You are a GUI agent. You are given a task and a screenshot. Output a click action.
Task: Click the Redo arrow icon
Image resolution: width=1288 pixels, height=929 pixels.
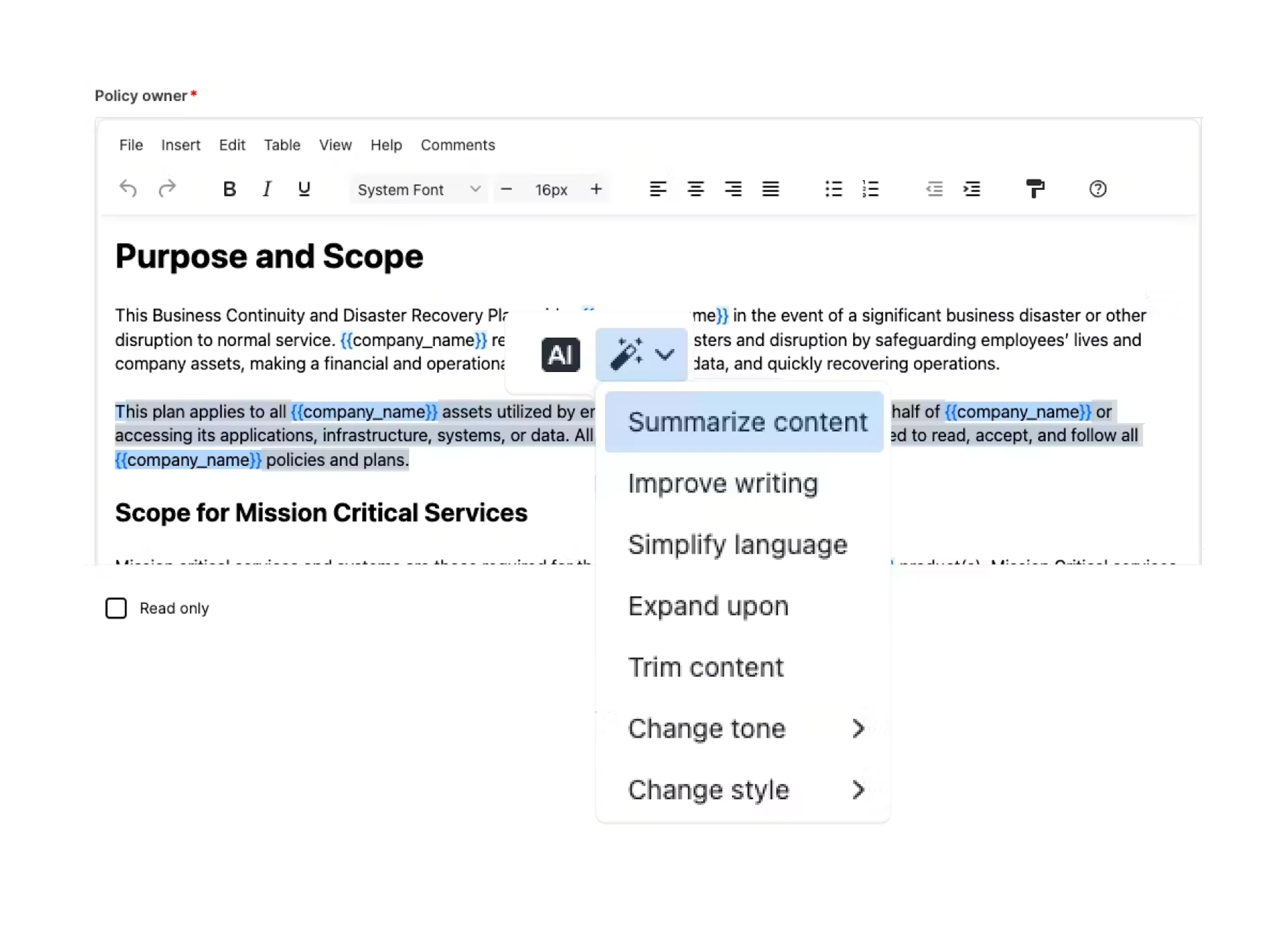pyautogui.click(x=167, y=189)
